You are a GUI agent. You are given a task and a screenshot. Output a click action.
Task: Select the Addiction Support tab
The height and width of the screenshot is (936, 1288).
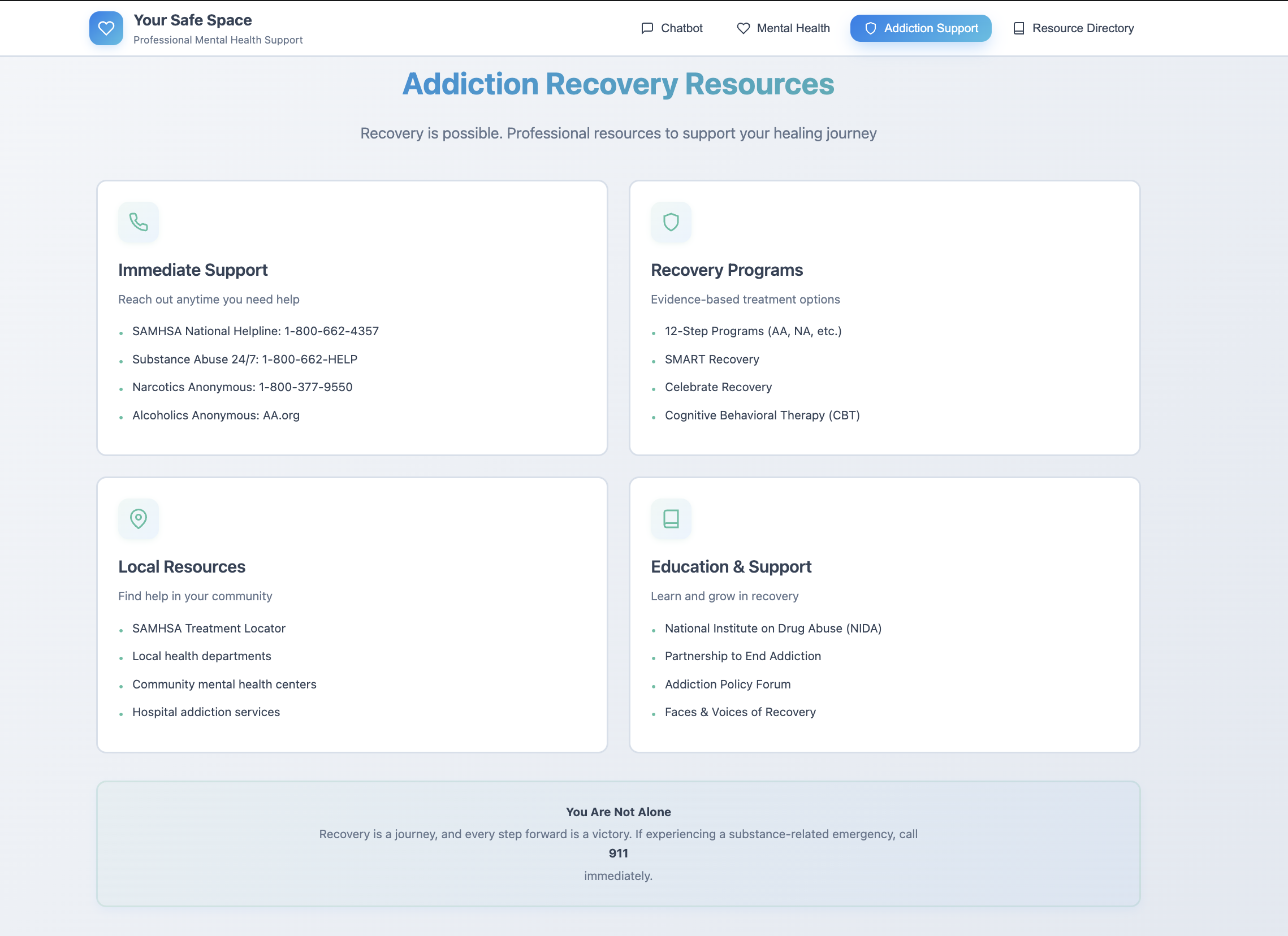point(920,28)
